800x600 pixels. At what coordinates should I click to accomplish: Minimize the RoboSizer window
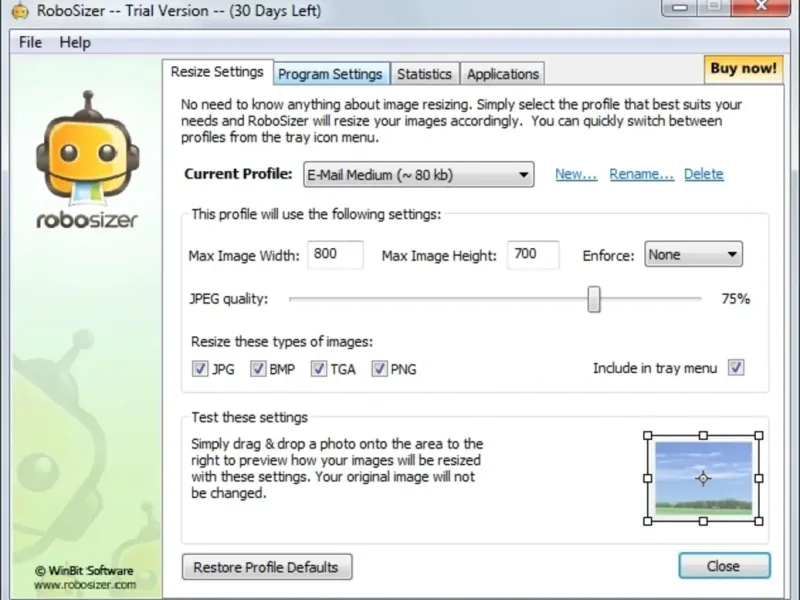680,7
